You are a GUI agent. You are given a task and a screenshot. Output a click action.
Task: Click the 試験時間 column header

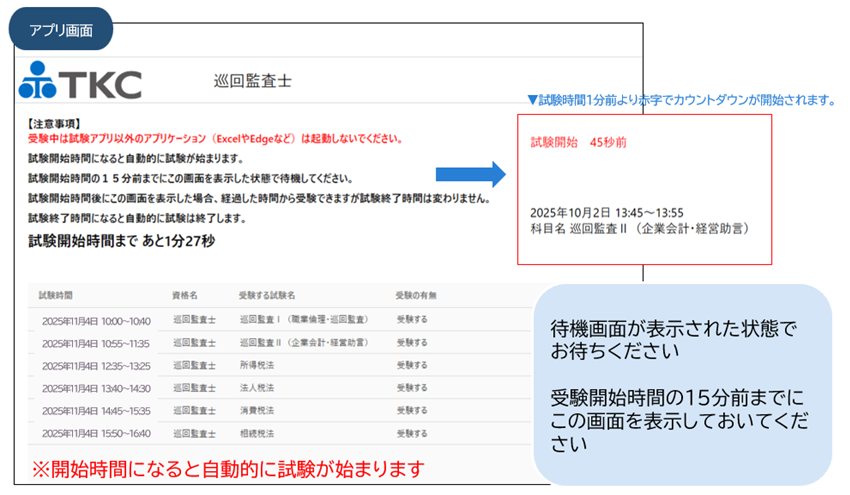click(55, 295)
